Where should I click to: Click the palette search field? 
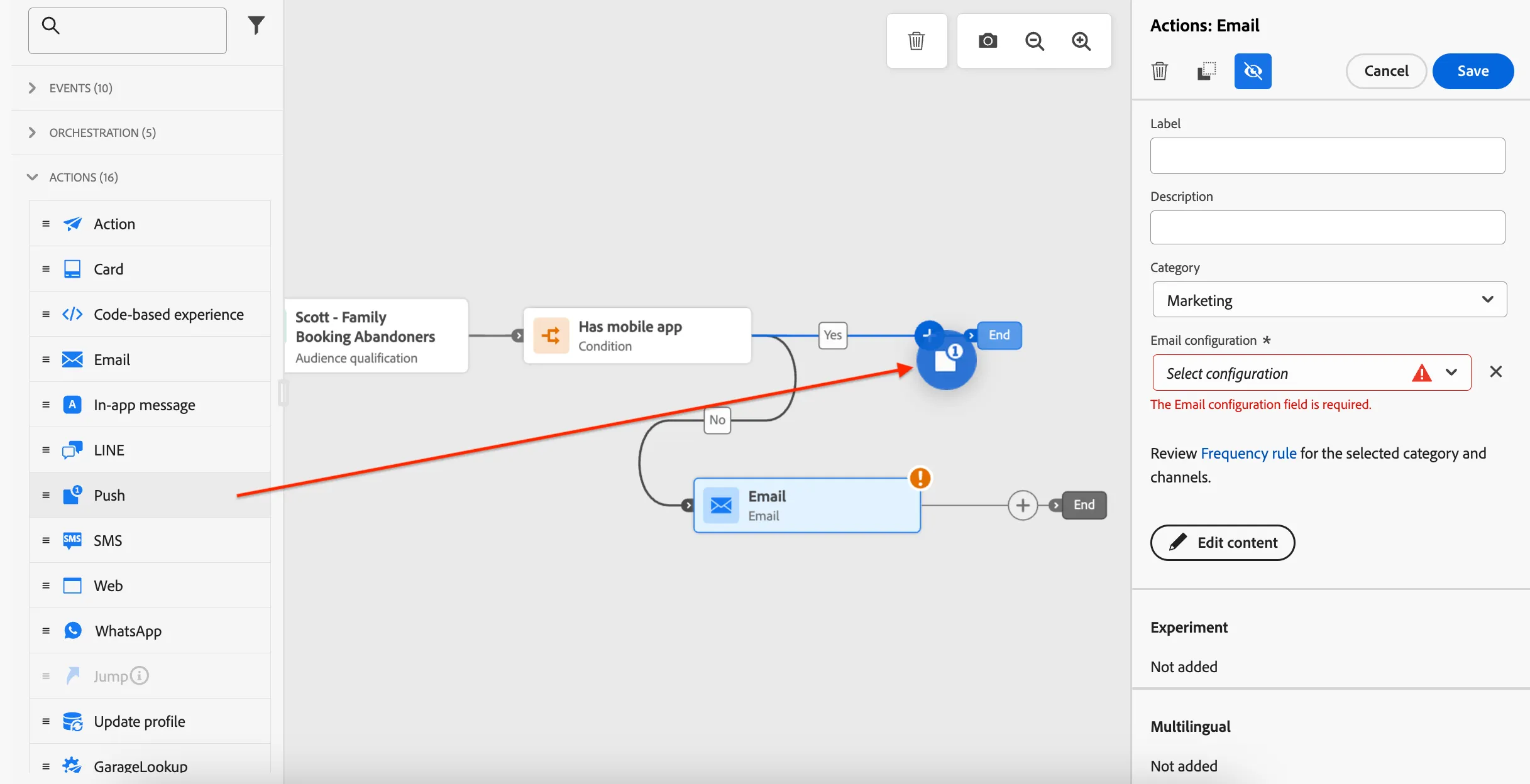coord(128,31)
